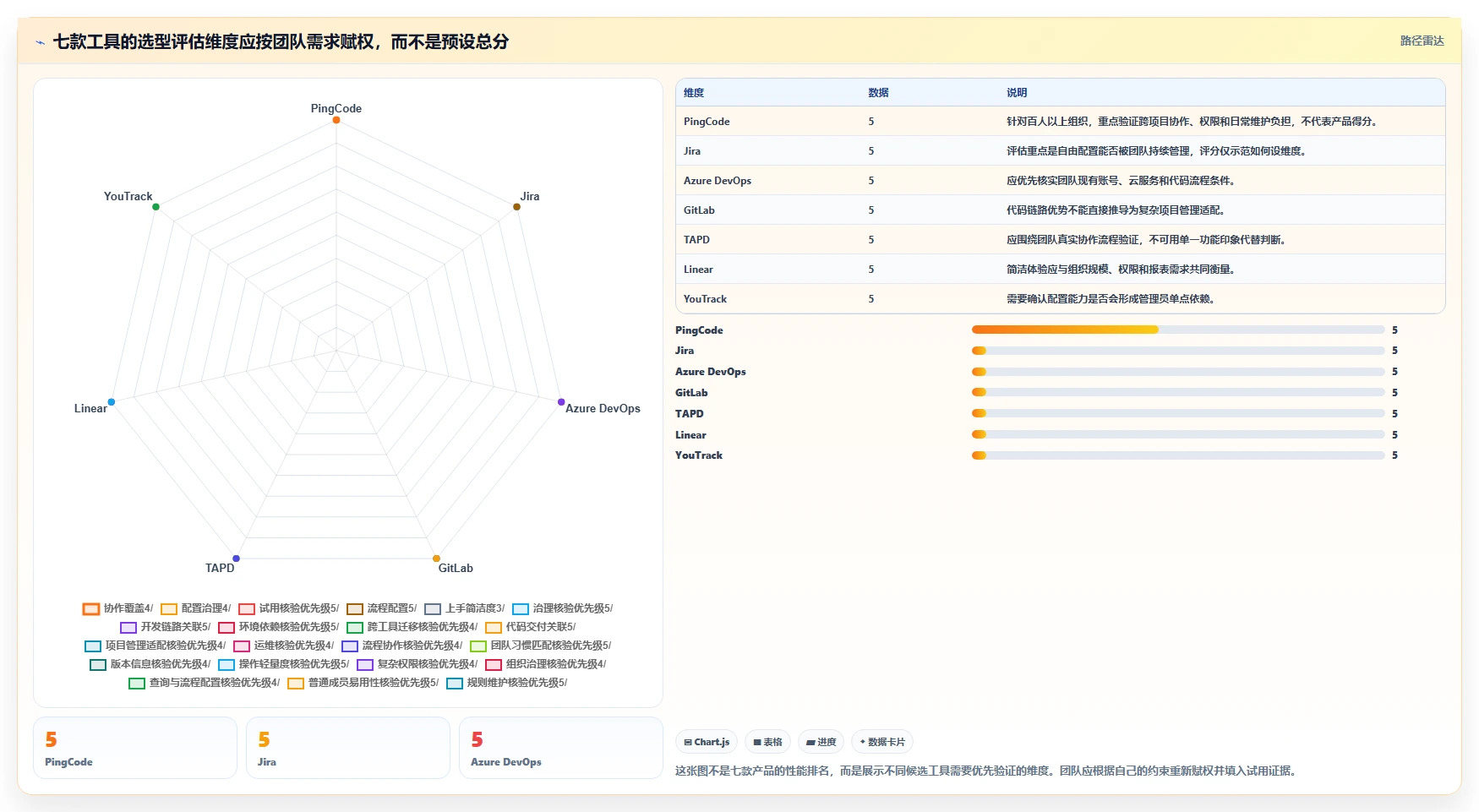This screenshot has height=812, width=1479.
Task: Toggle the 治理核验优先级5 legend series
Action: point(563,608)
